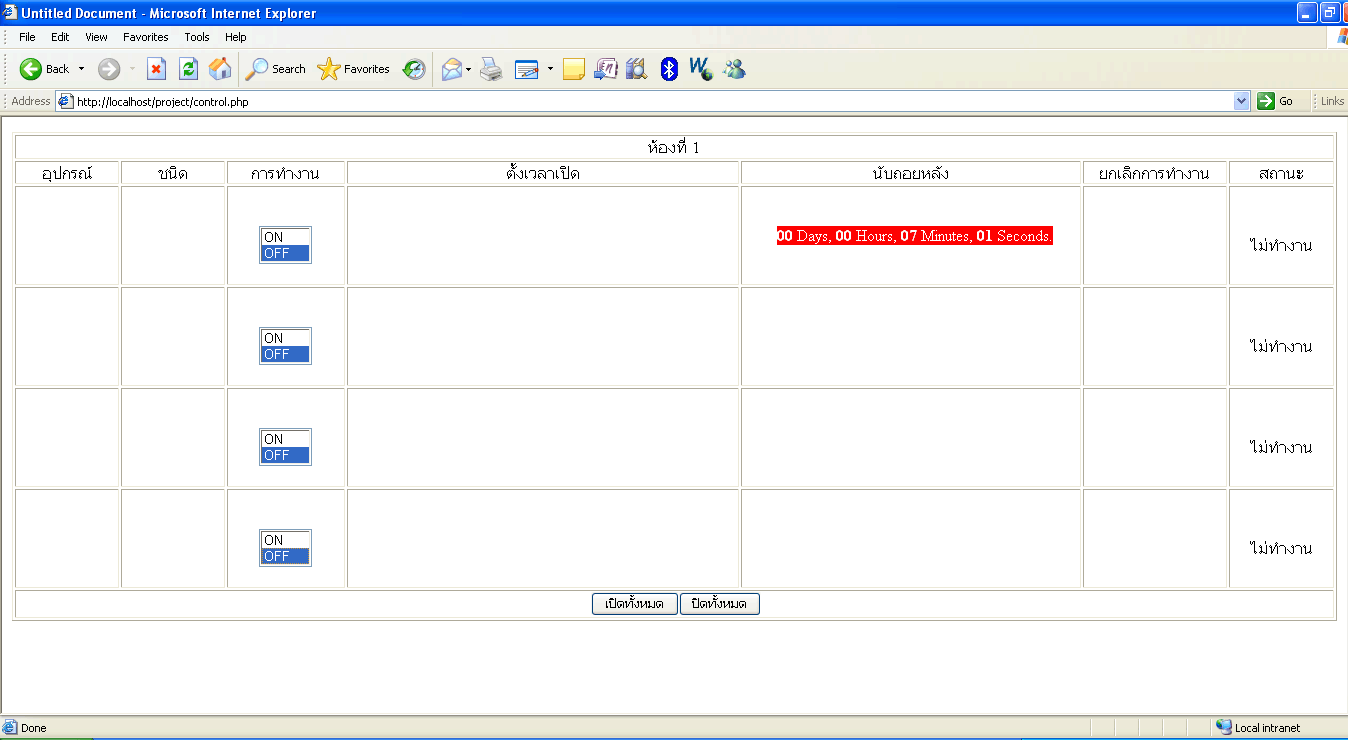The width and height of the screenshot is (1348, 740).
Task: Click the Go button next to address bar
Action: pos(1276,101)
